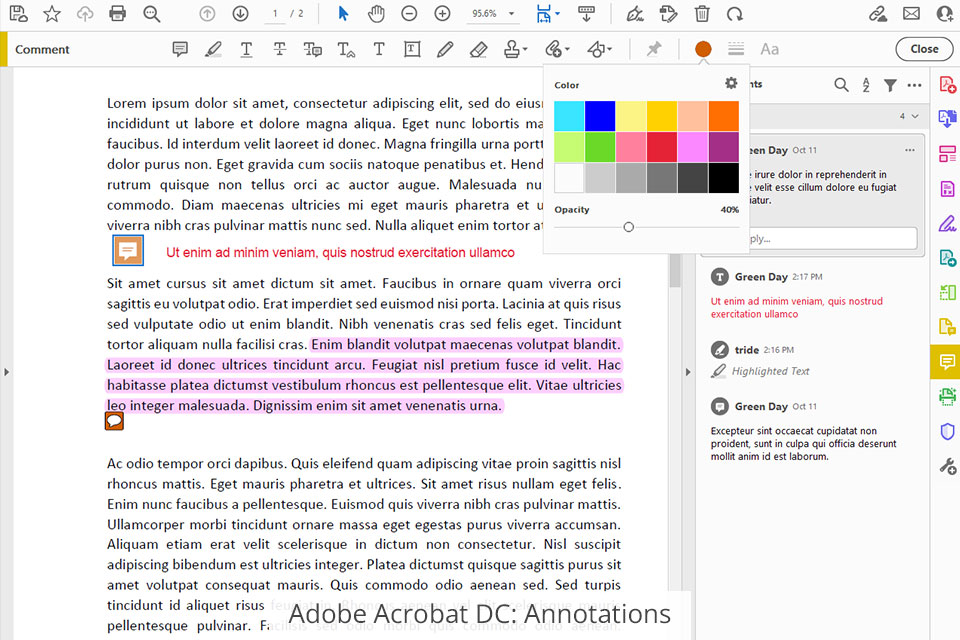This screenshot has width=960, height=640.
Task: Open the 95.6% zoom level dropdown
Action: 493,13
